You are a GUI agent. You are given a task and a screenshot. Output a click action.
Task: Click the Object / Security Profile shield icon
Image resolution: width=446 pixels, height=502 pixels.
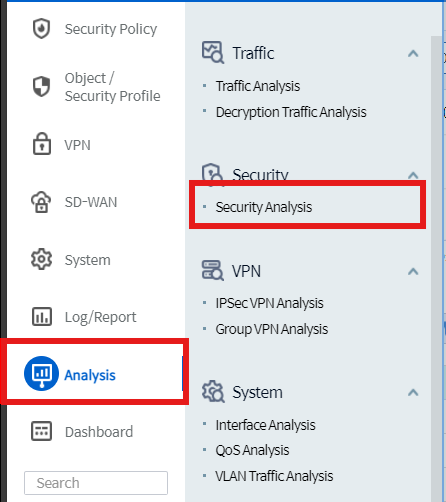coord(41,87)
